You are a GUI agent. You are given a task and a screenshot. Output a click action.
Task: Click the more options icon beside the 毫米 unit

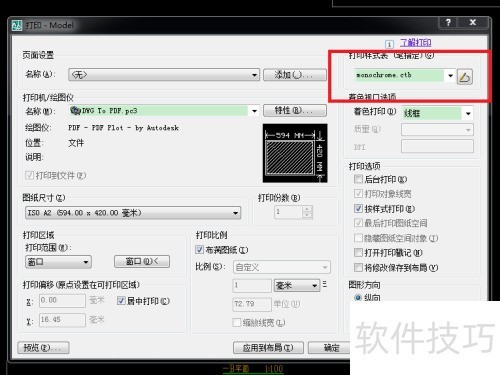pos(325,284)
